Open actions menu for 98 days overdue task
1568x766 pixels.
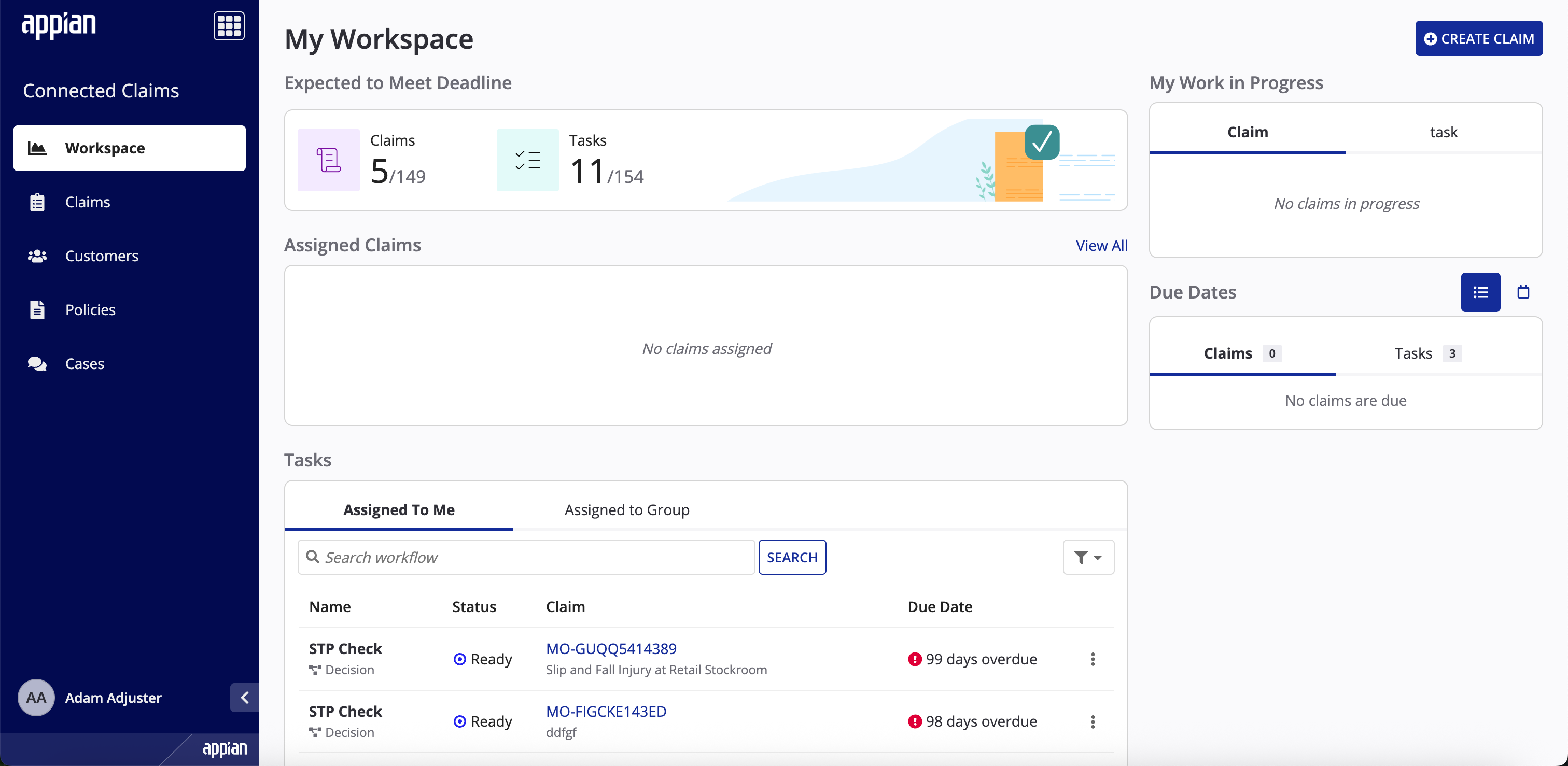[1093, 721]
